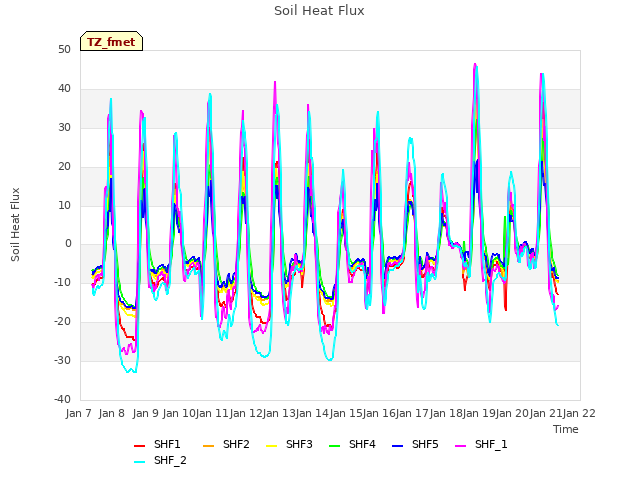Click the red SHF1 legend swatch
The height and width of the screenshot is (480, 640).
coord(140,446)
